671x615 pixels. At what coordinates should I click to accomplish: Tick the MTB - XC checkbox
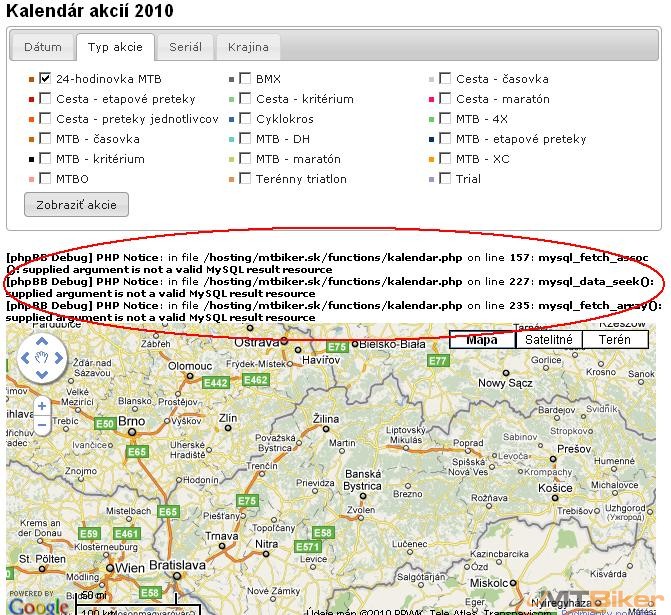click(x=445, y=159)
